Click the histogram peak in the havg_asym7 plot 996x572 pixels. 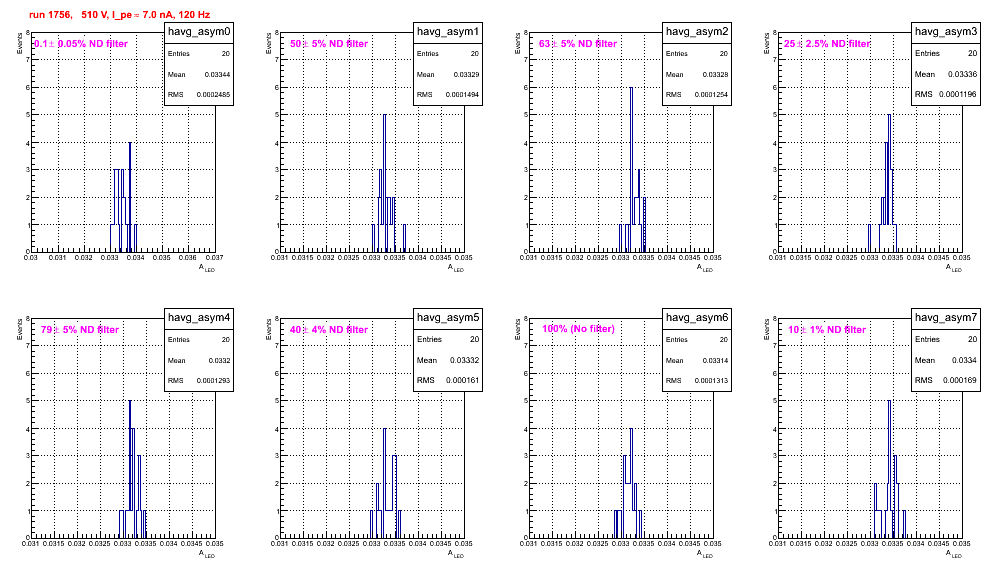click(889, 401)
